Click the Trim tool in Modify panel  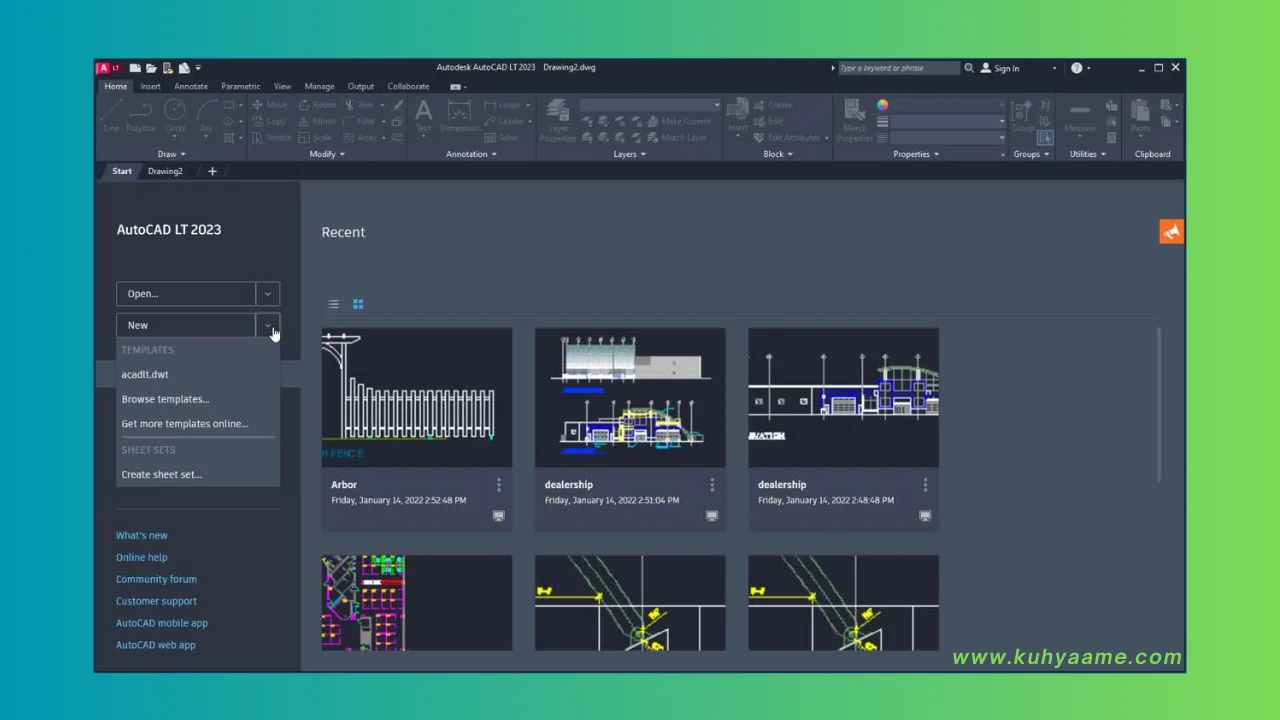coord(358,105)
